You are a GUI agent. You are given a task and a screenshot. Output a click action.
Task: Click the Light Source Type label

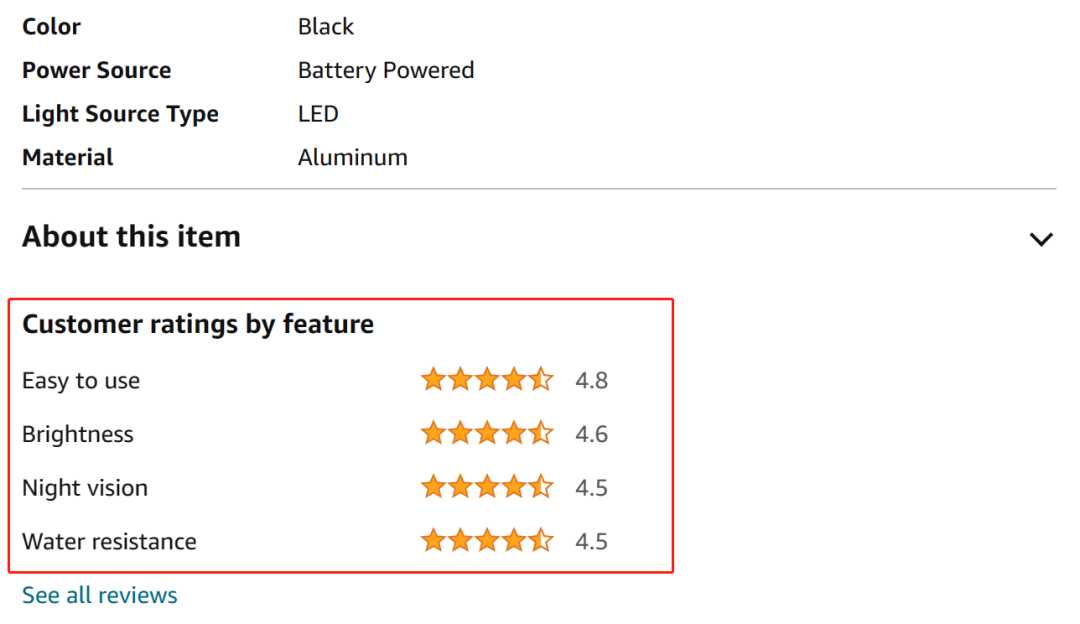click(121, 114)
